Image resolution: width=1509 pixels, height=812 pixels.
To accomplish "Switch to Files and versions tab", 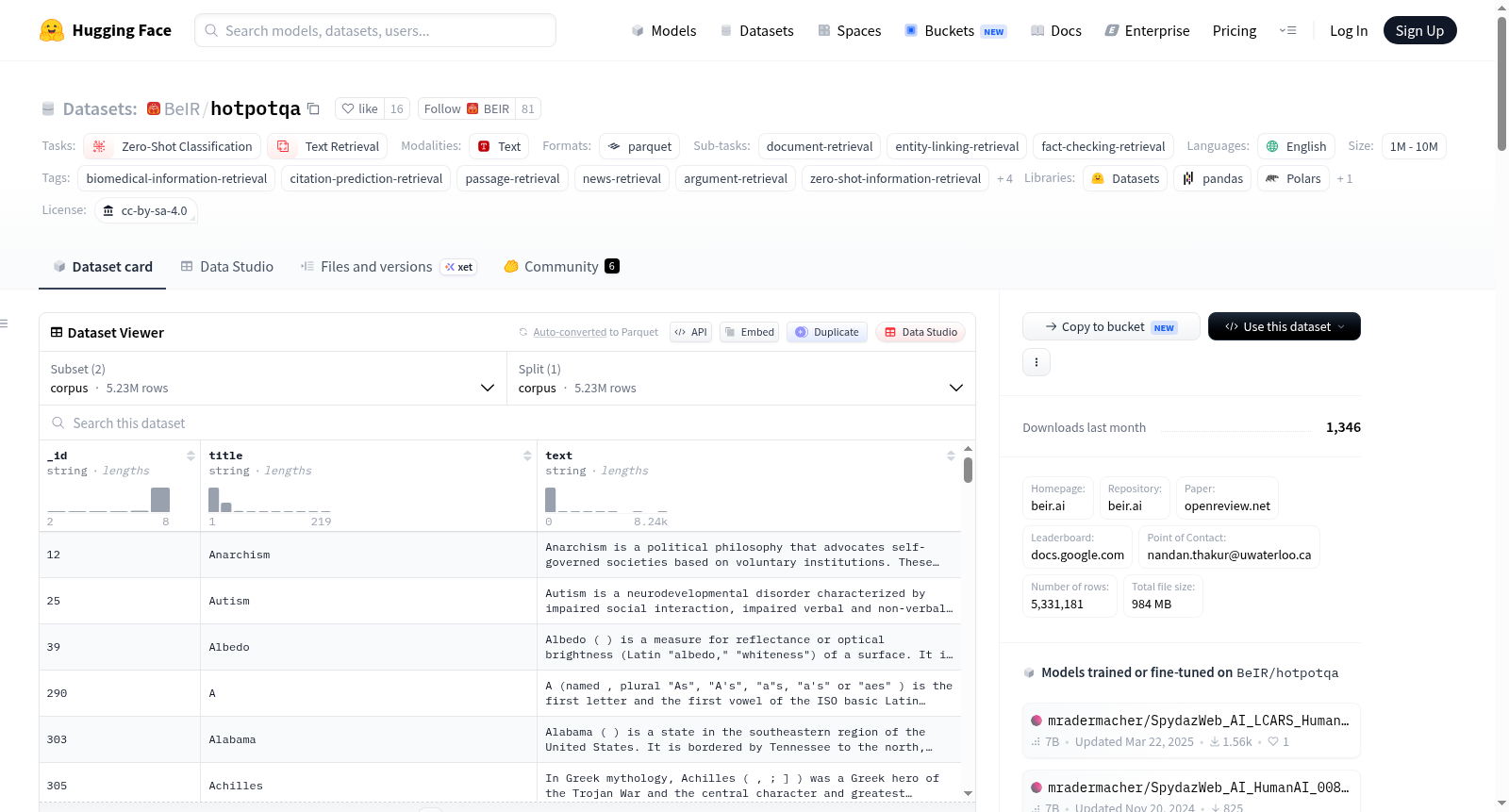I will pyautogui.click(x=389, y=267).
